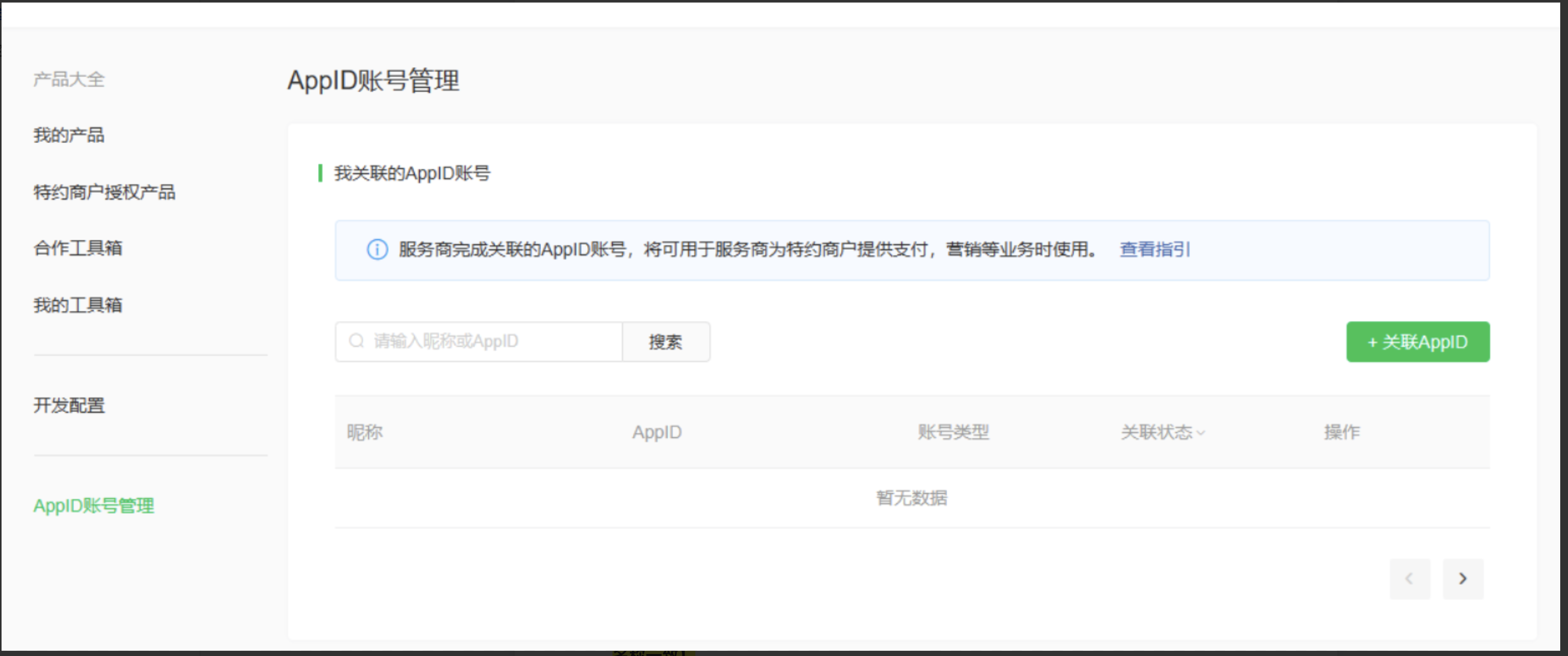The height and width of the screenshot is (656, 1568).
Task: Click 产品大全 sidebar heading
Action: pyautogui.click(x=69, y=79)
